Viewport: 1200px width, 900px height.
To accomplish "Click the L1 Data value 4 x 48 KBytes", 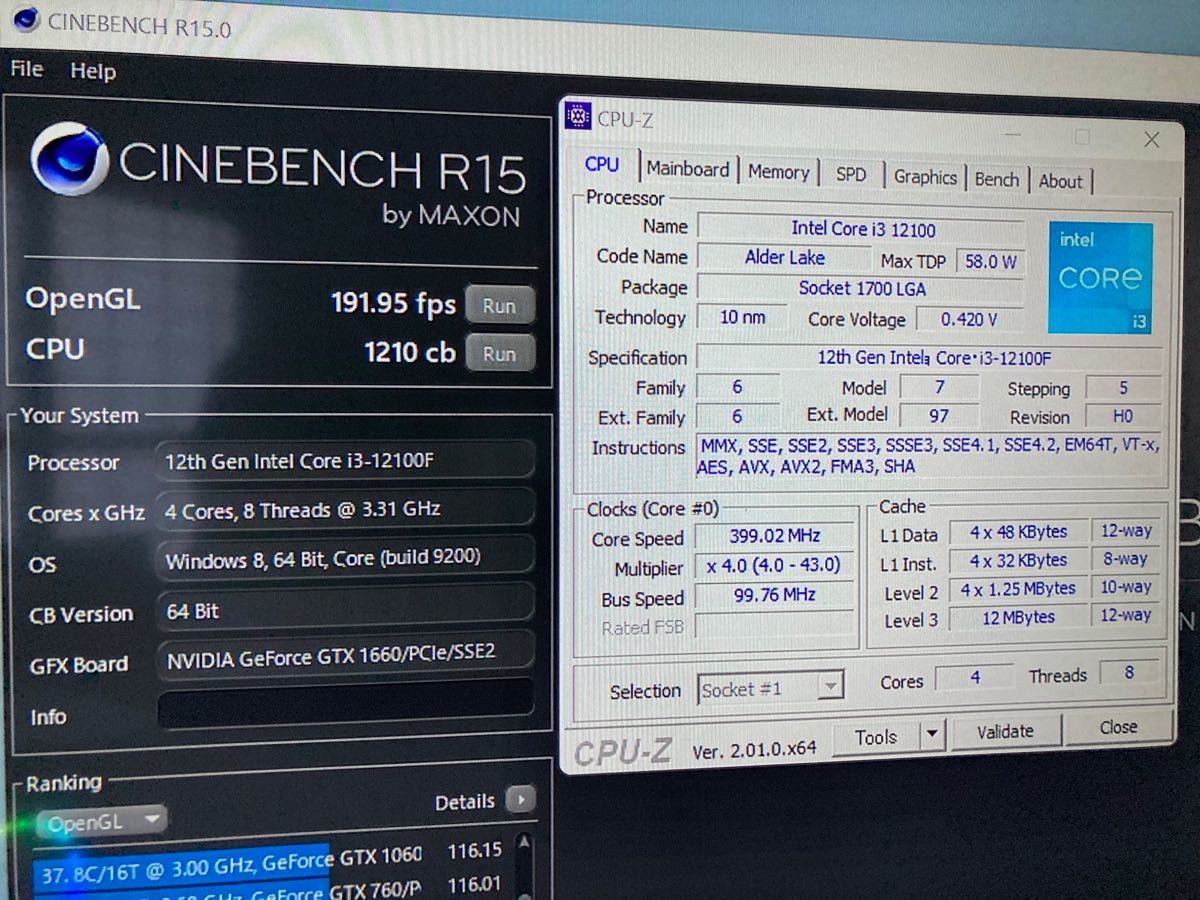I will coord(1019,532).
